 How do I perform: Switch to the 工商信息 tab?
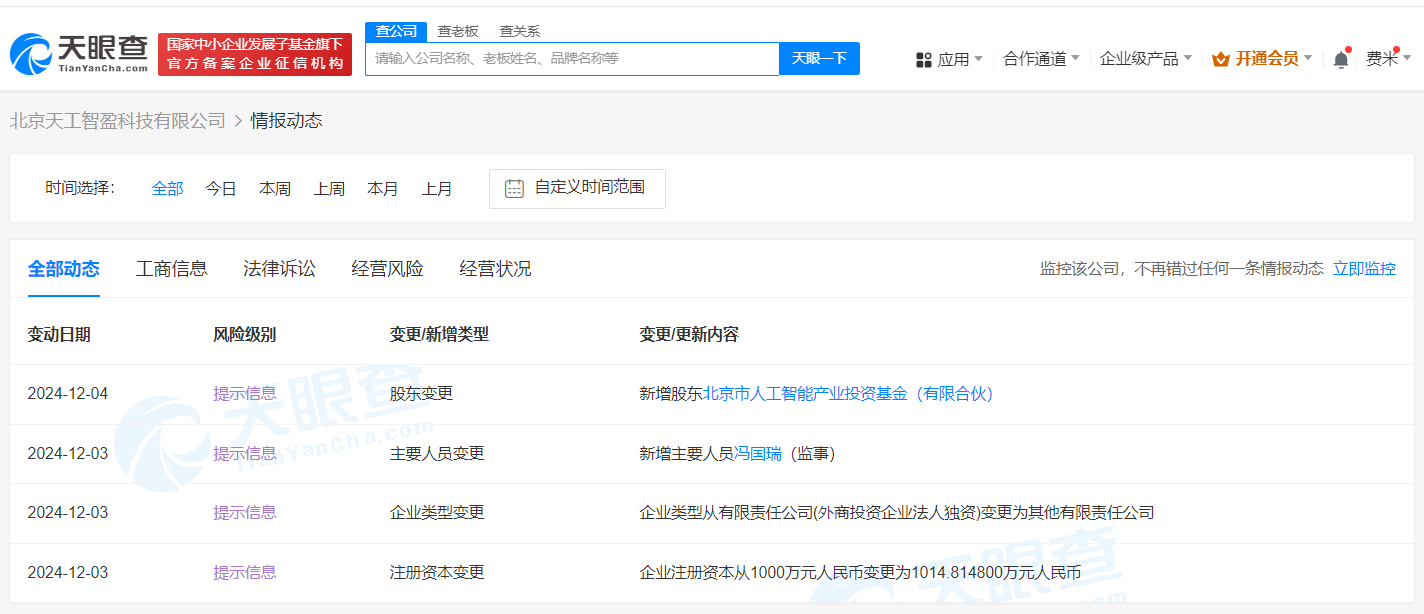click(x=172, y=268)
